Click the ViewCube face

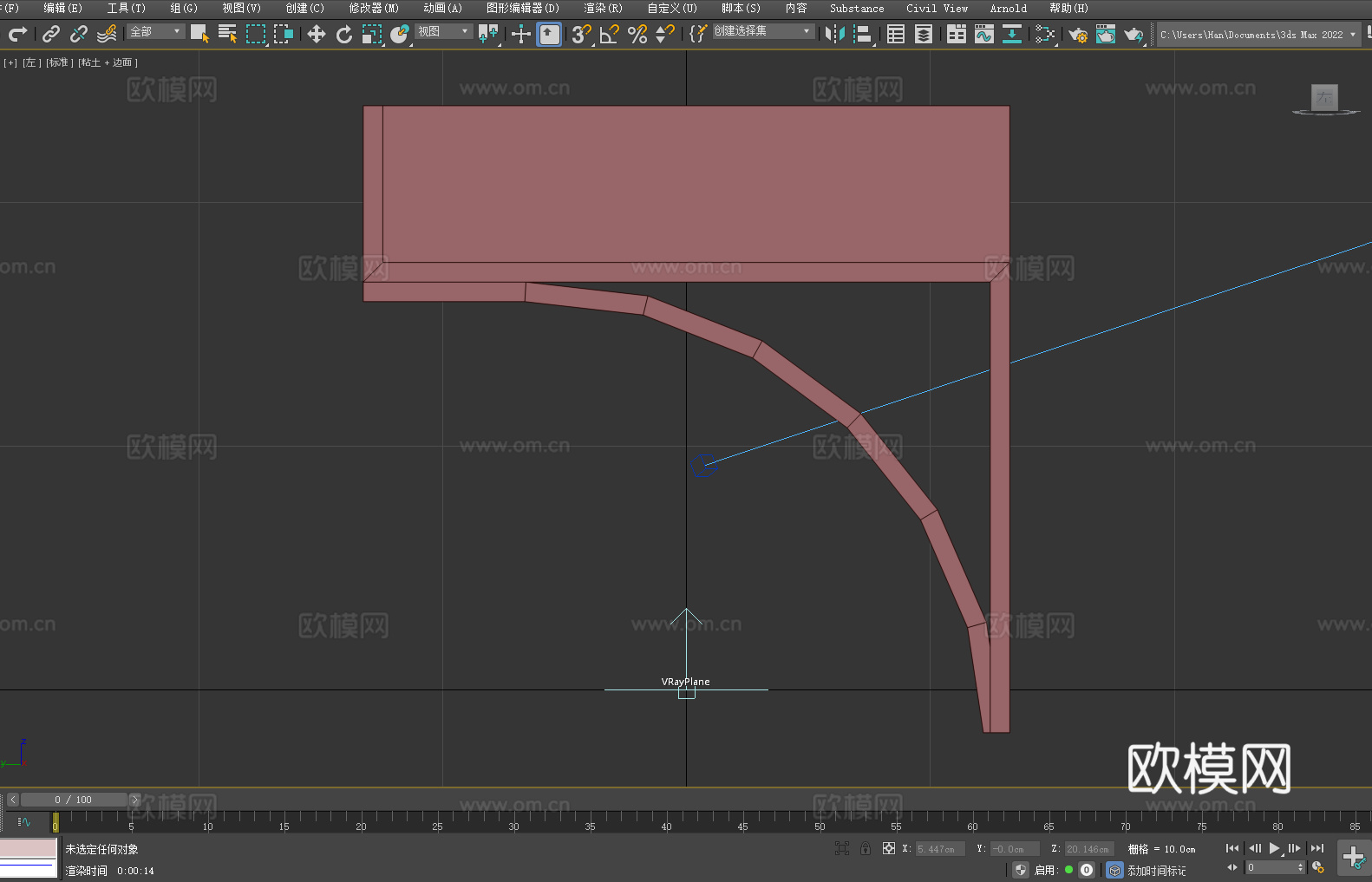[x=1324, y=97]
